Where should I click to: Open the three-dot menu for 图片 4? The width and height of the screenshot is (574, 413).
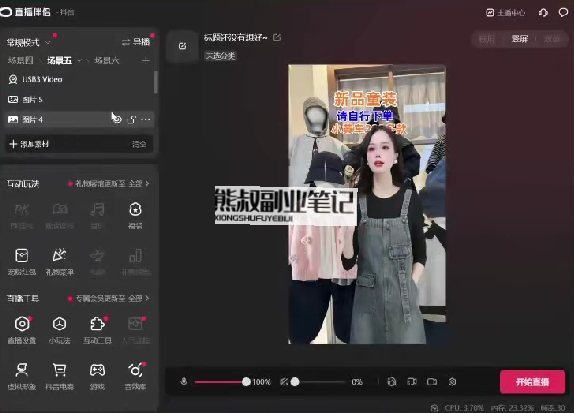pos(146,119)
